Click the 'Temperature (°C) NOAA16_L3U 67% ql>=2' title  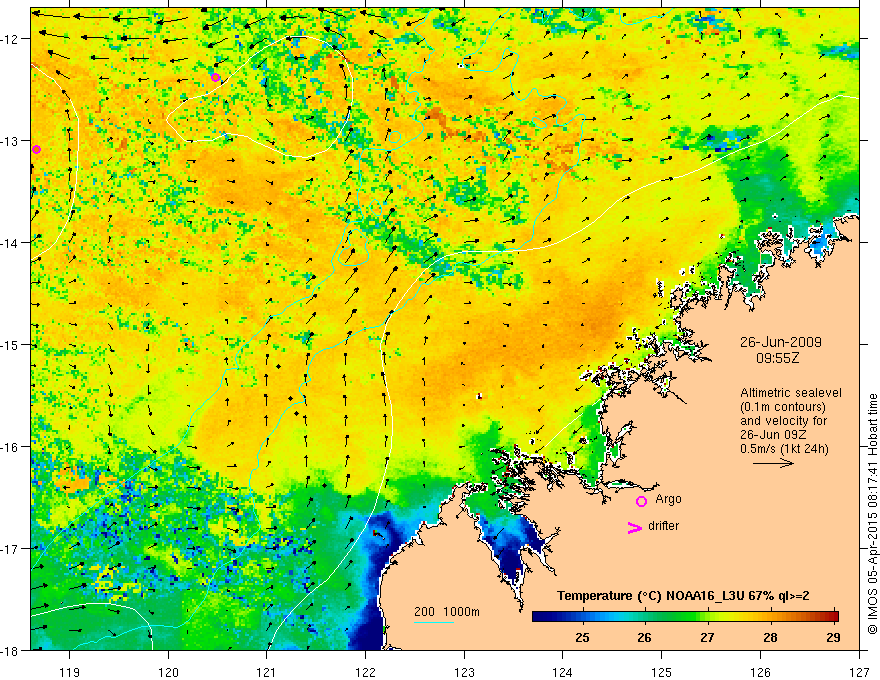pos(683,596)
